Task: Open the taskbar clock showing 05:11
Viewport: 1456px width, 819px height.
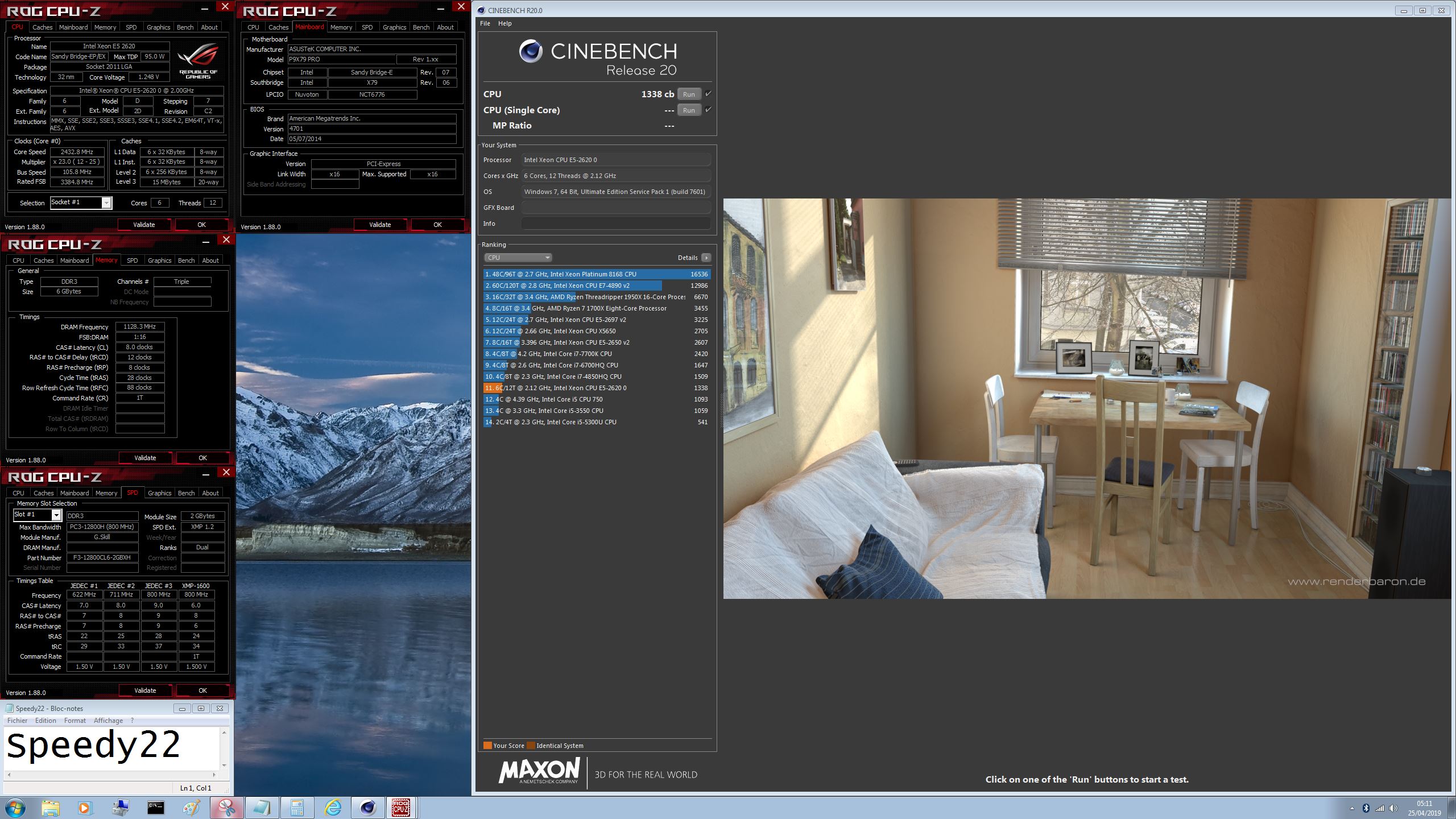Action: coord(1424,808)
